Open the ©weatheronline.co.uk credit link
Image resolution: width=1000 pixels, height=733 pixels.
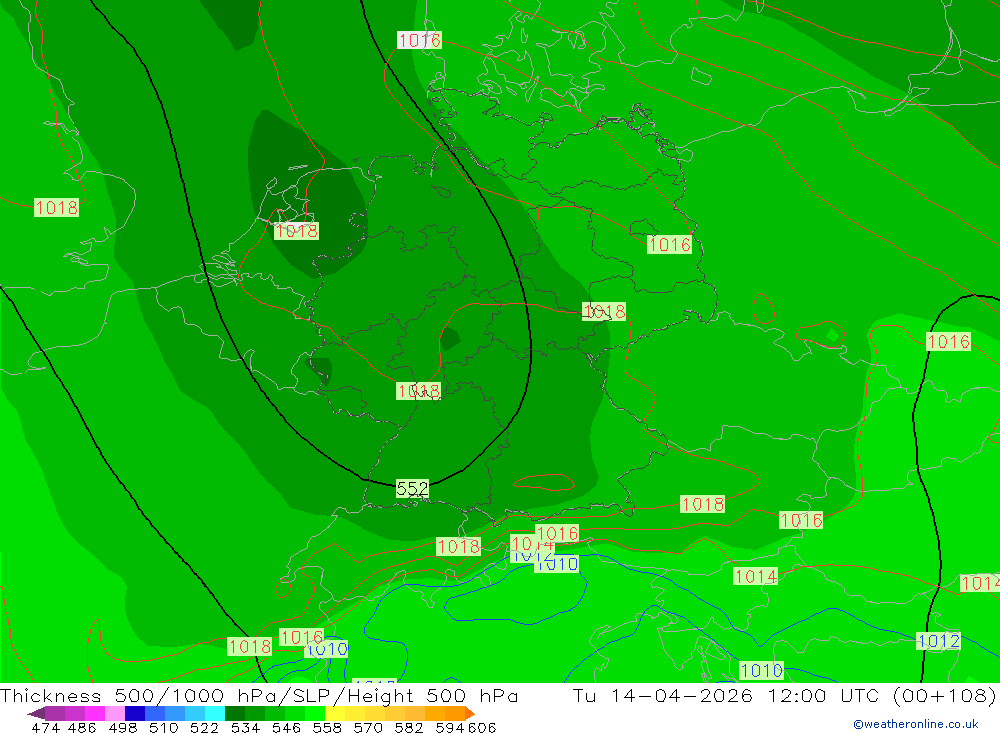(x=916, y=724)
